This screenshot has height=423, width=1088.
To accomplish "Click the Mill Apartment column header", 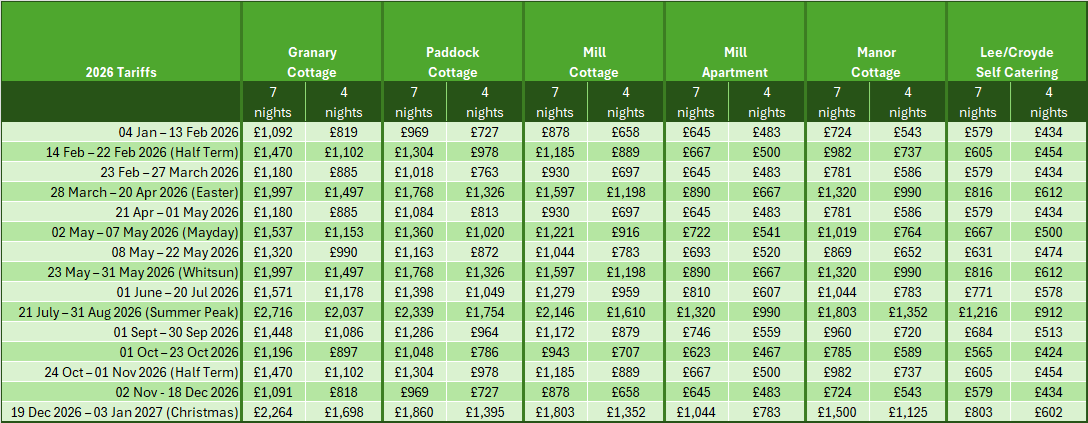I will 734,62.
